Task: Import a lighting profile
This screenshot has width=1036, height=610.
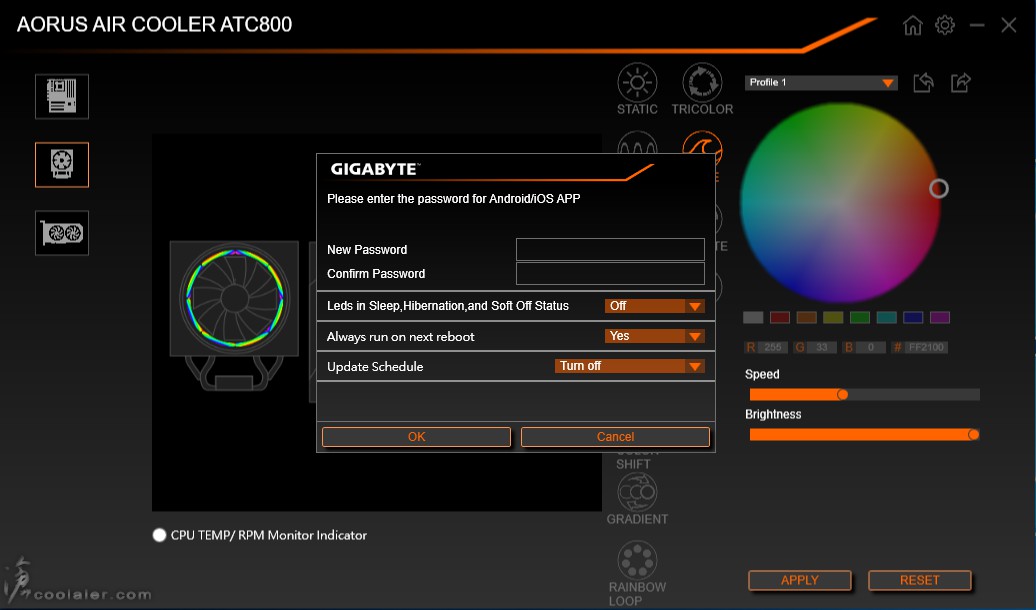Action: click(x=923, y=83)
